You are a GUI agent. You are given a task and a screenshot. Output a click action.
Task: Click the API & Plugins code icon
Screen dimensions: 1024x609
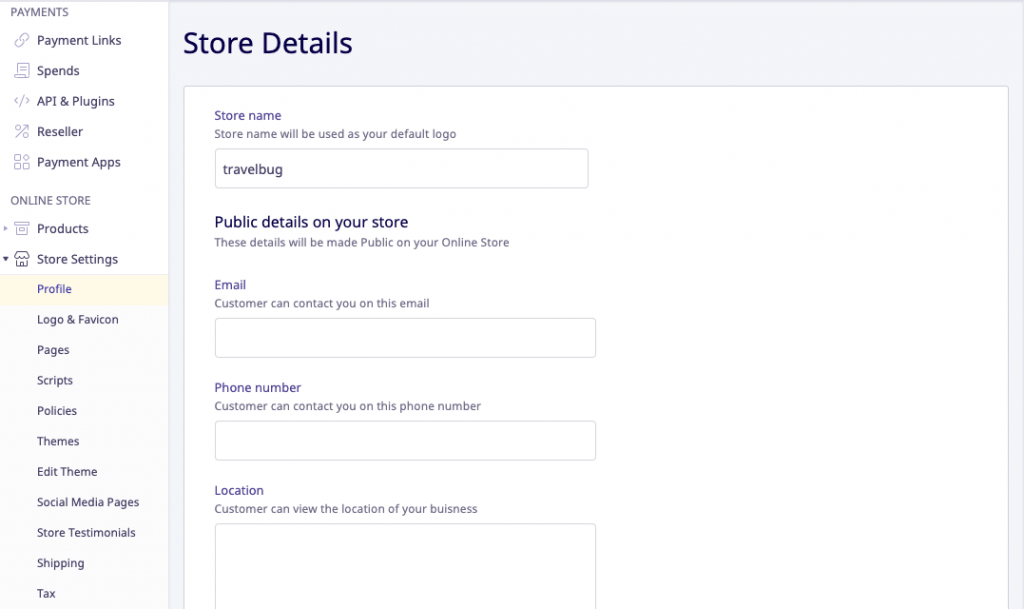click(21, 101)
